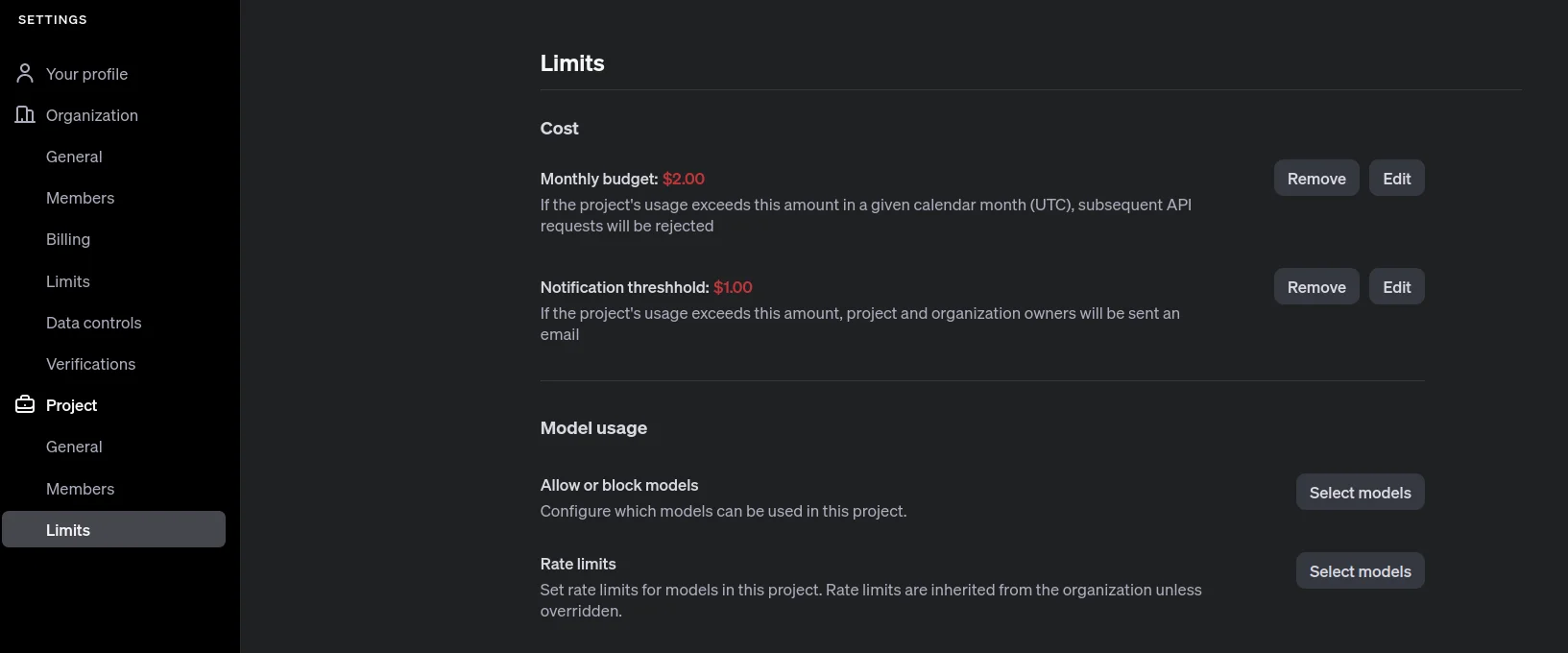This screenshot has height=653, width=1568.
Task: Open the Verifications page
Action: (x=90, y=364)
